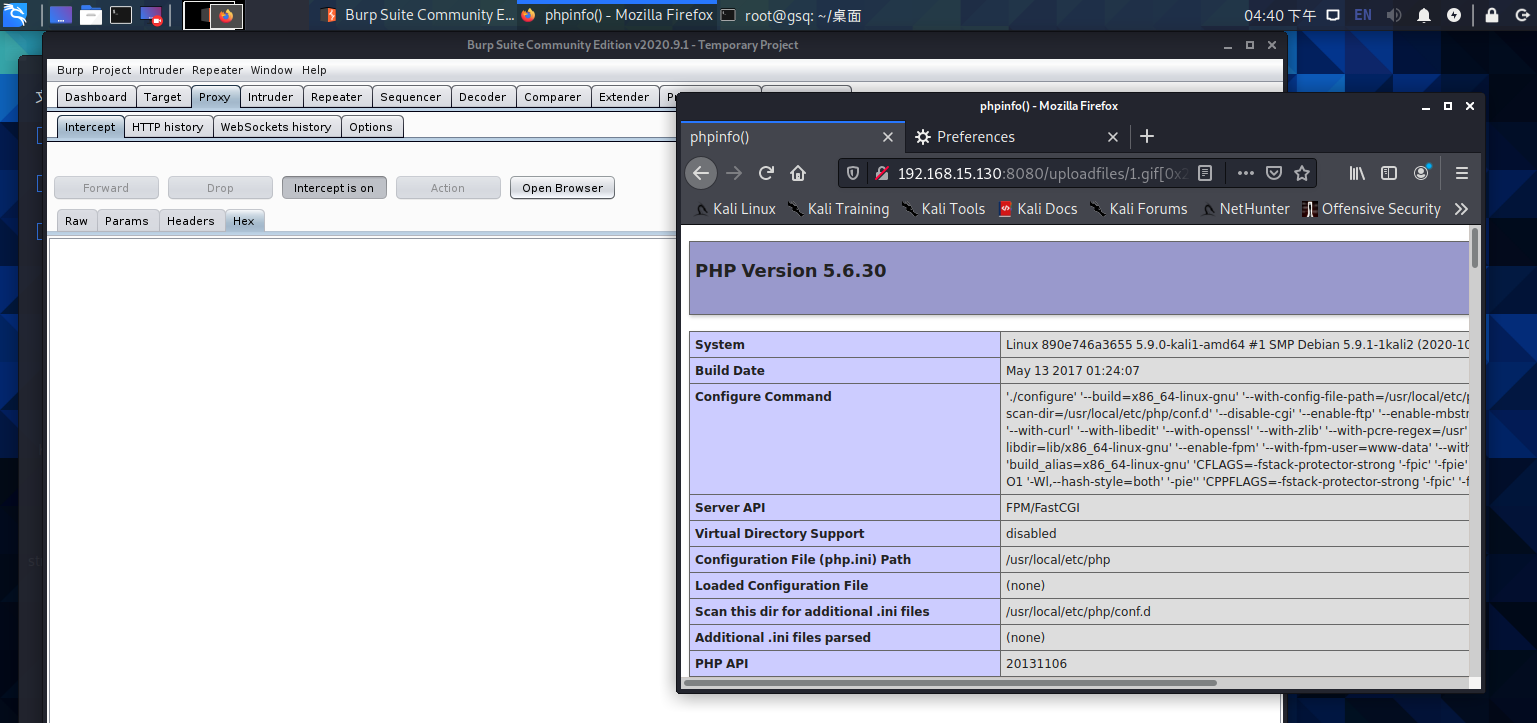Launch terminal emulator from top panel
1537x723 pixels.
[x=121, y=15]
